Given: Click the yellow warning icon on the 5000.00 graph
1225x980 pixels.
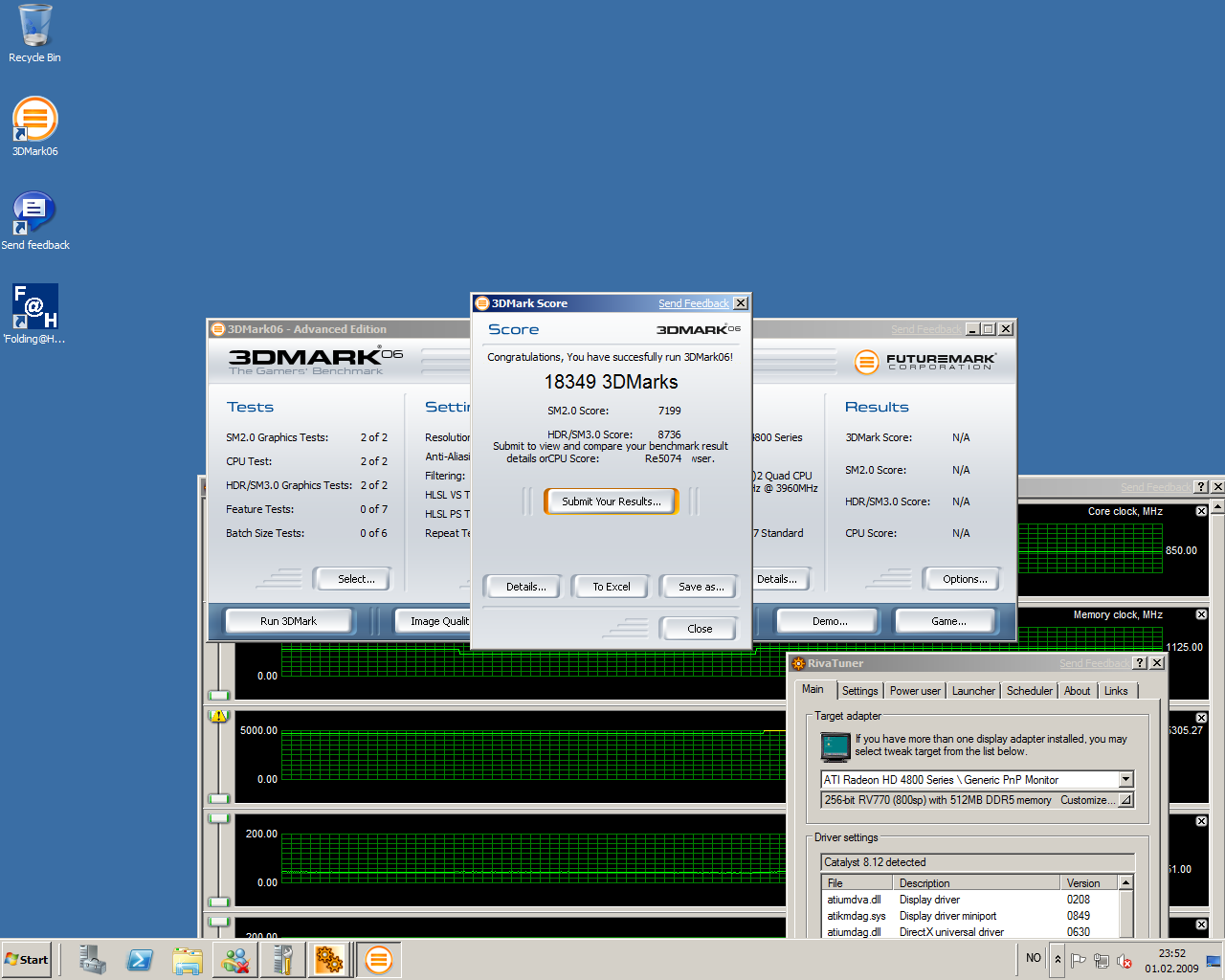Looking at the screenshot, I should click(219, 715).
